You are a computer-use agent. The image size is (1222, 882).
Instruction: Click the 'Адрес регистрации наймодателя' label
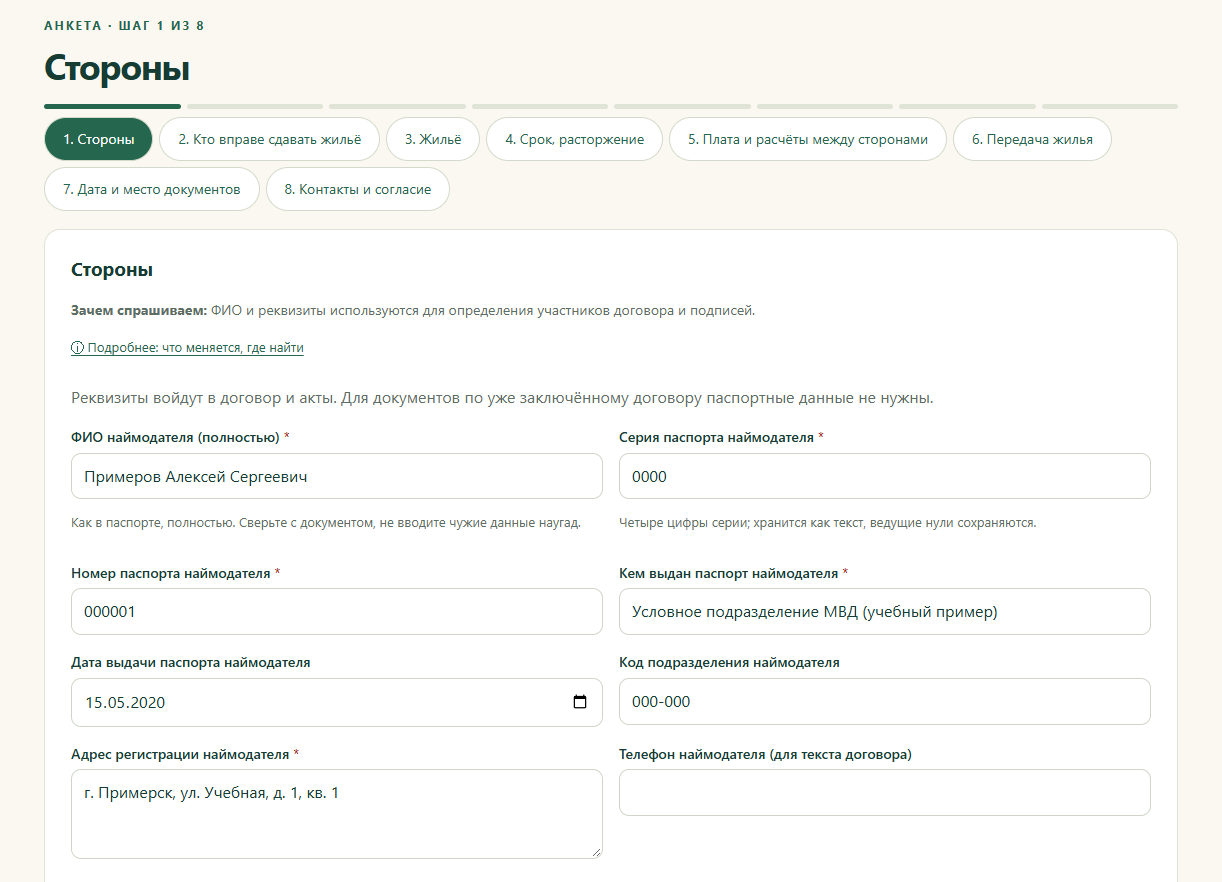click(x=185, y=754)
